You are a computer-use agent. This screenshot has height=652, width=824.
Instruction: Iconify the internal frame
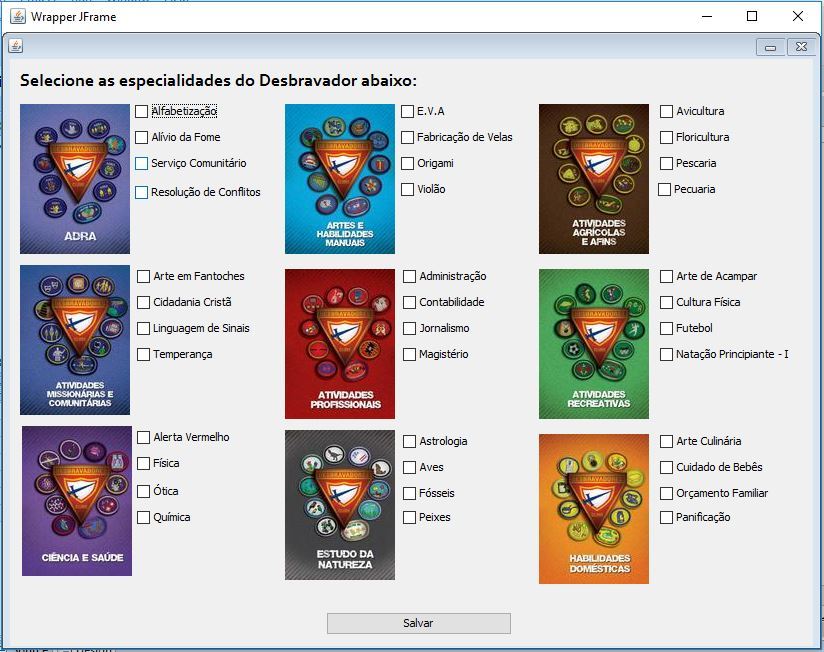point(770,47)
